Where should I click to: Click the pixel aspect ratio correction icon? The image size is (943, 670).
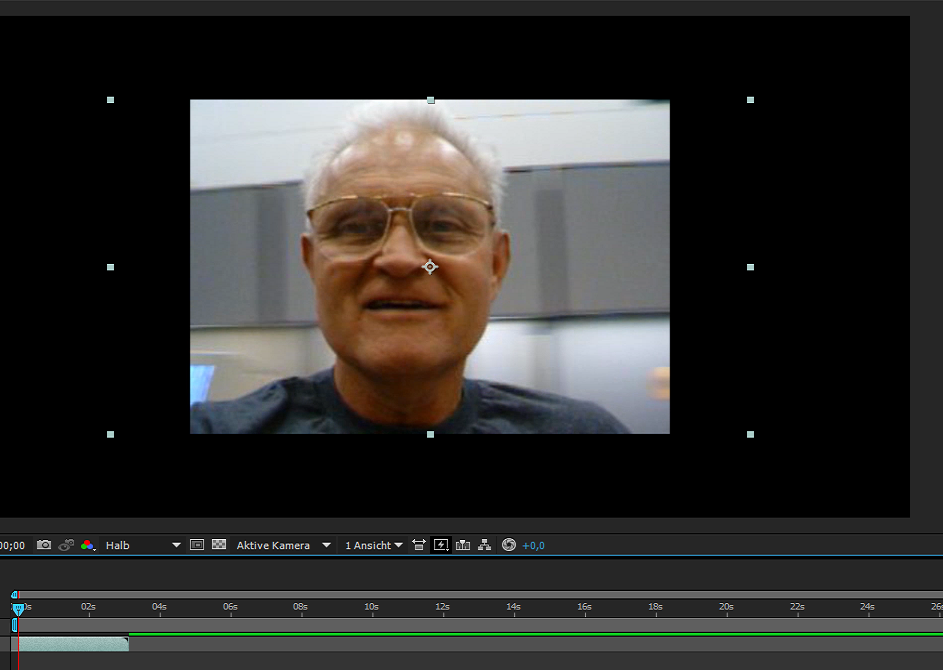point(419,545)
